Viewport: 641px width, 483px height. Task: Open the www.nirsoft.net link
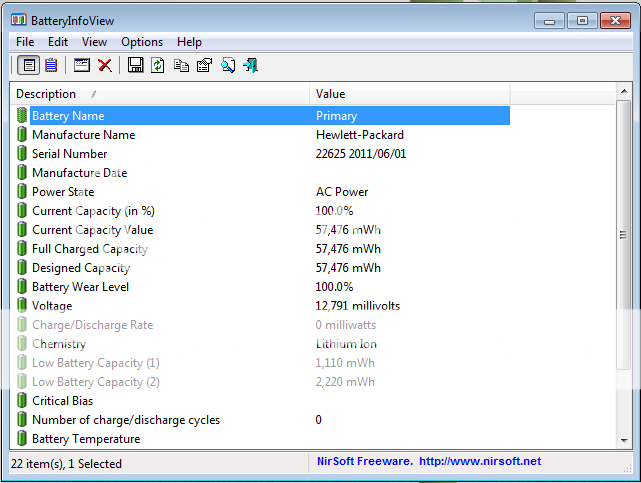click(480, 461)
